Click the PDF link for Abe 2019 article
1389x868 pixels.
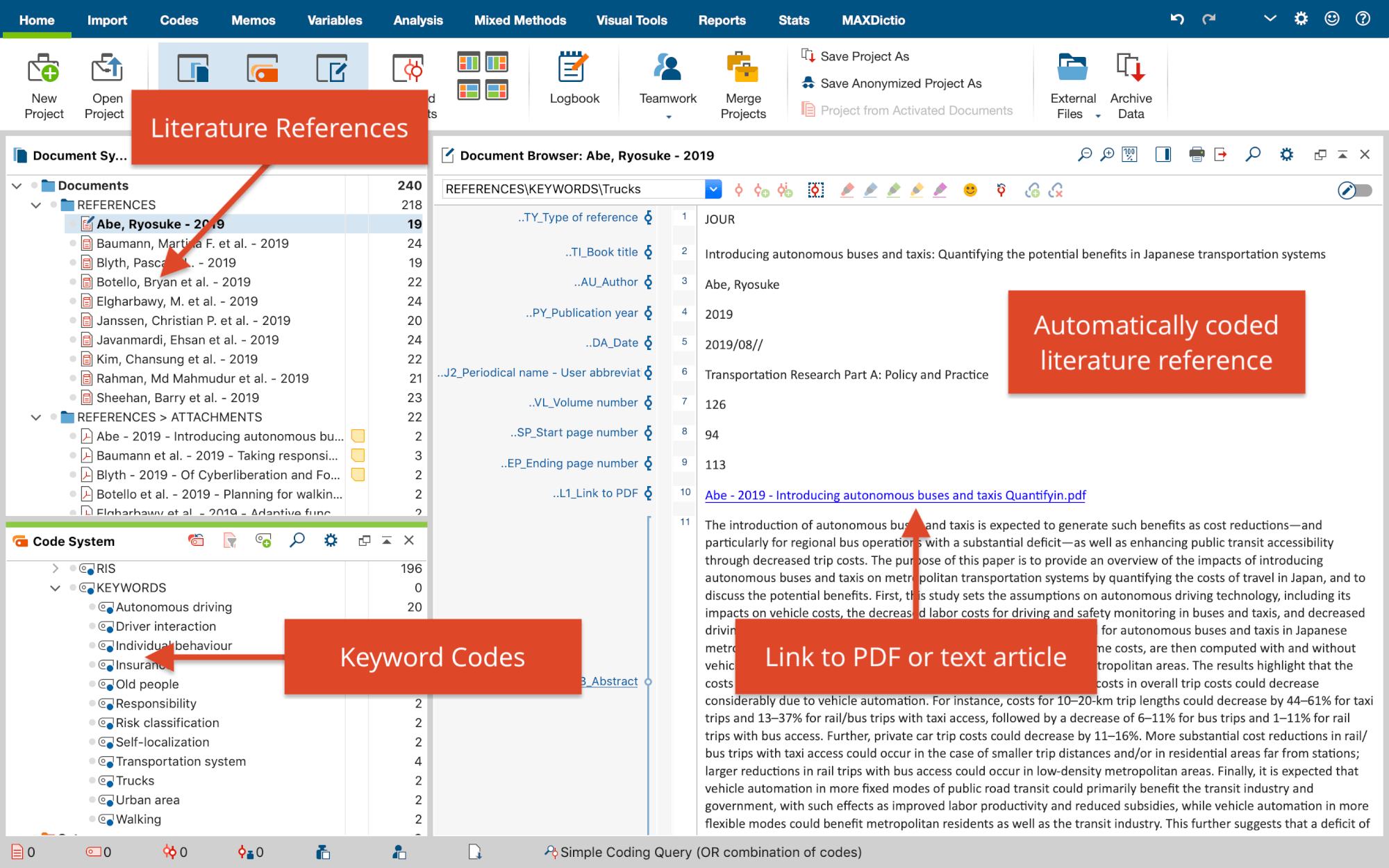(x=894, y=493)
